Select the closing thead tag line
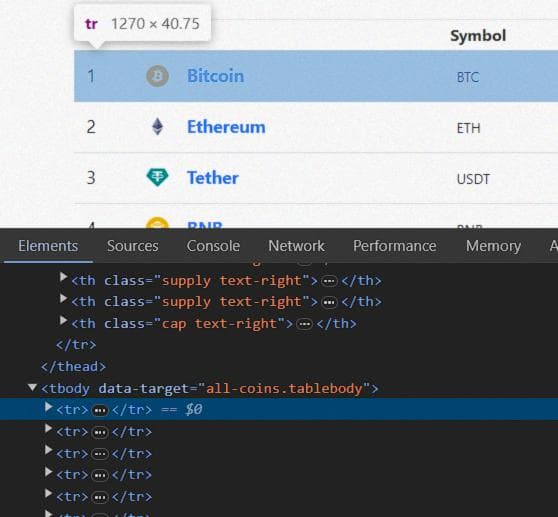Viewport: 558px width, 517px height. 73,366
